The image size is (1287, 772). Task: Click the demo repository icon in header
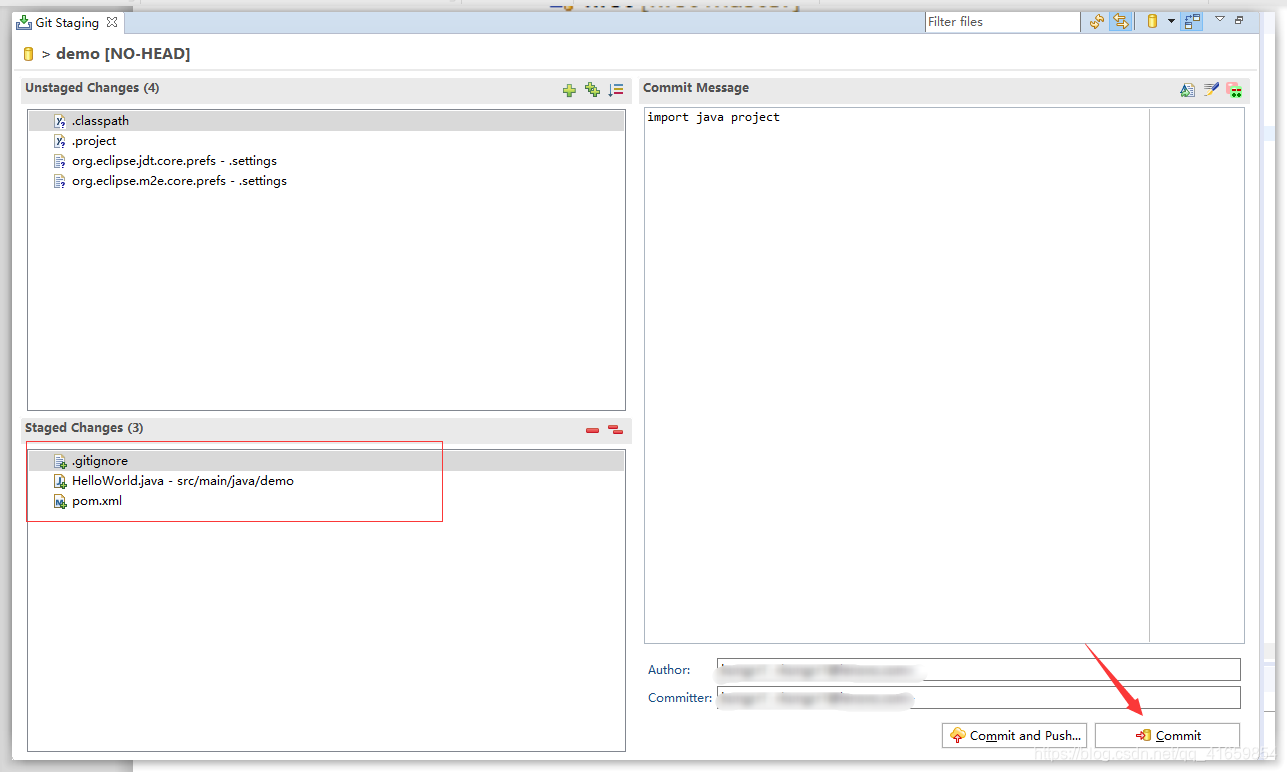tap(28, 54)
